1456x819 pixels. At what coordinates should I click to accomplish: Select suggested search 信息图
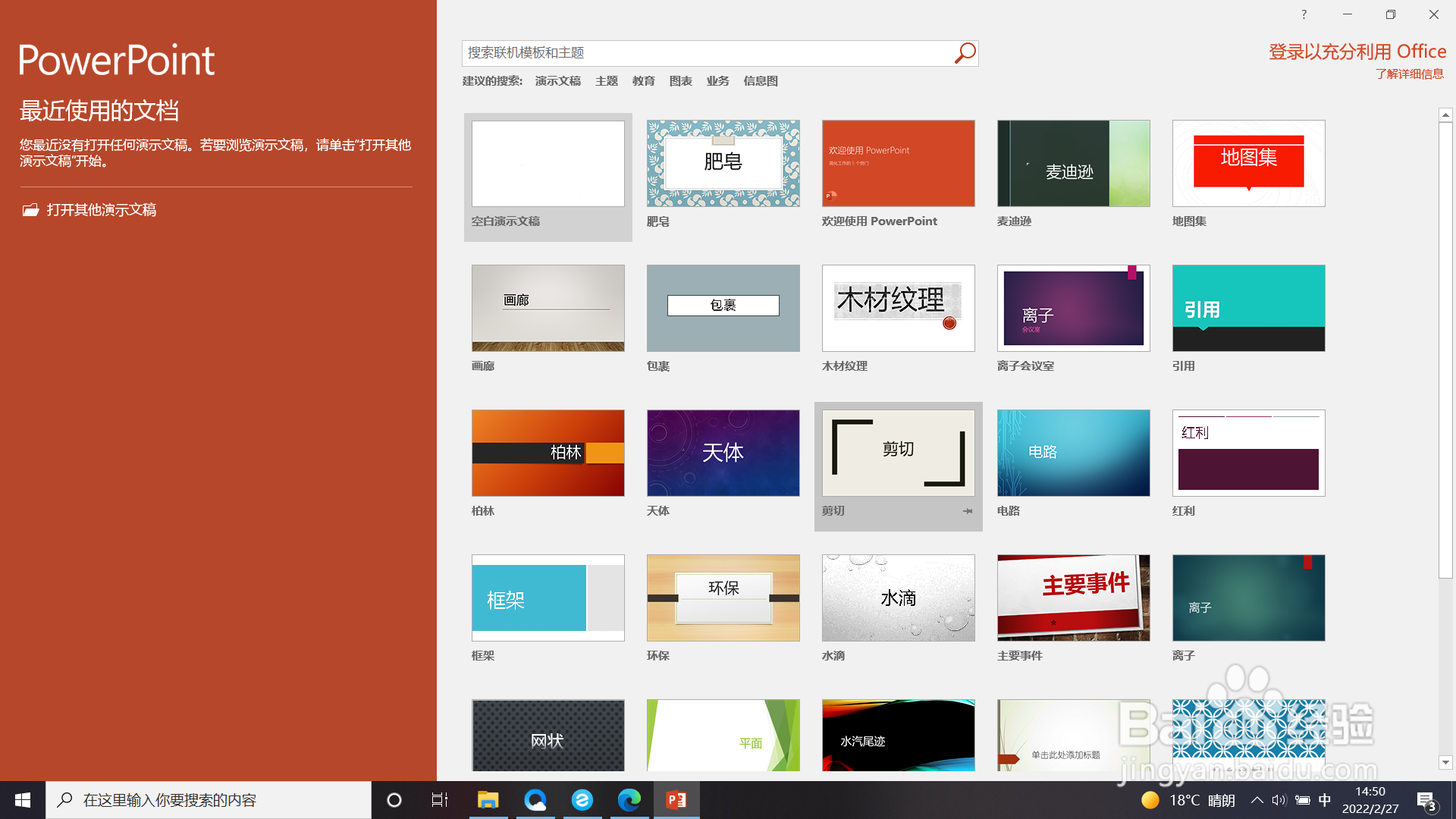(x=761, y=81)
